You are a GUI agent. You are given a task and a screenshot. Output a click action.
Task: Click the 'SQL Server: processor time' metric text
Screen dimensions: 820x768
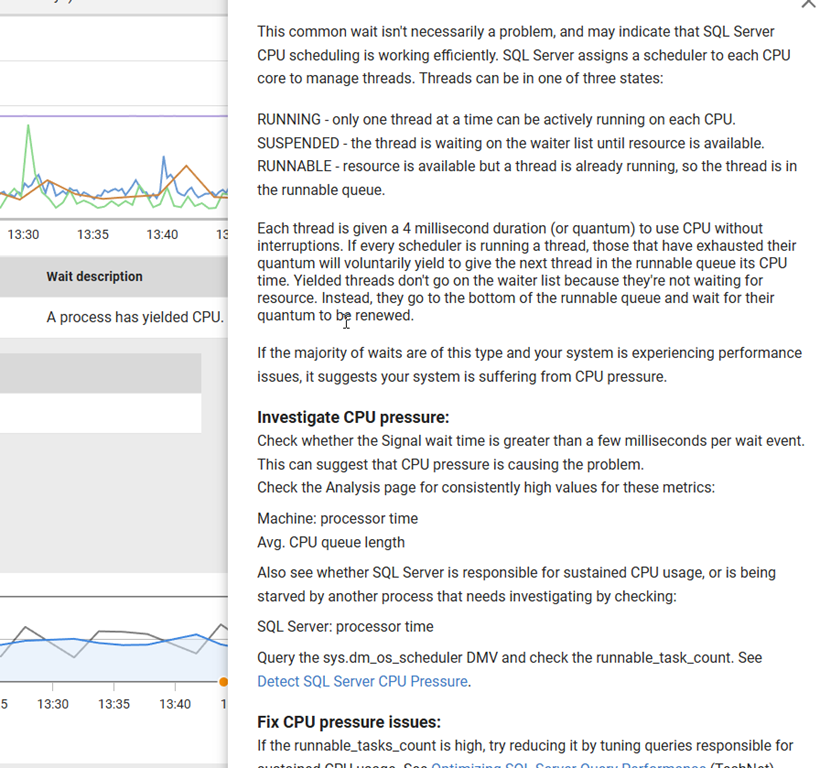coord(345,626)
